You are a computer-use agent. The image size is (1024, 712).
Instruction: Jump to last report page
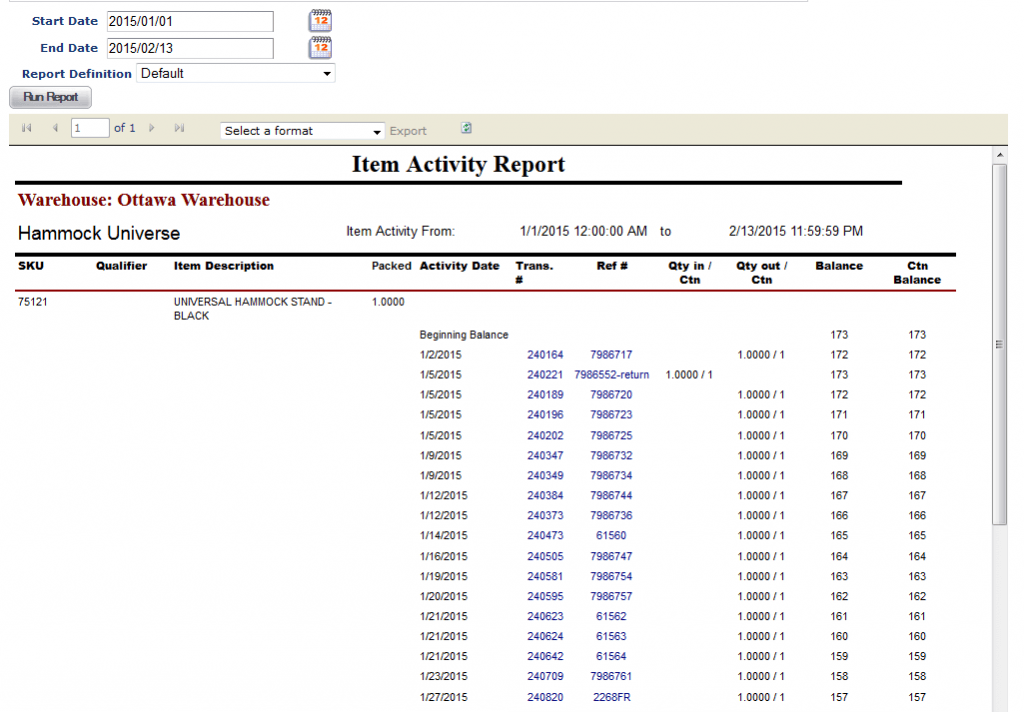tap(179, 129)
